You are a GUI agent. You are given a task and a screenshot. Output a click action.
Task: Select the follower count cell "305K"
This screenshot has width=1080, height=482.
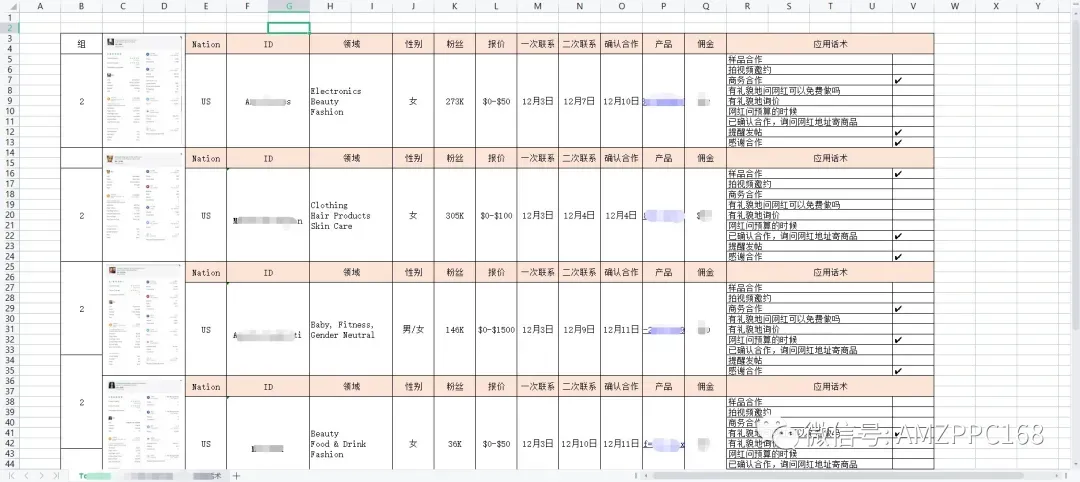[455, 216]
